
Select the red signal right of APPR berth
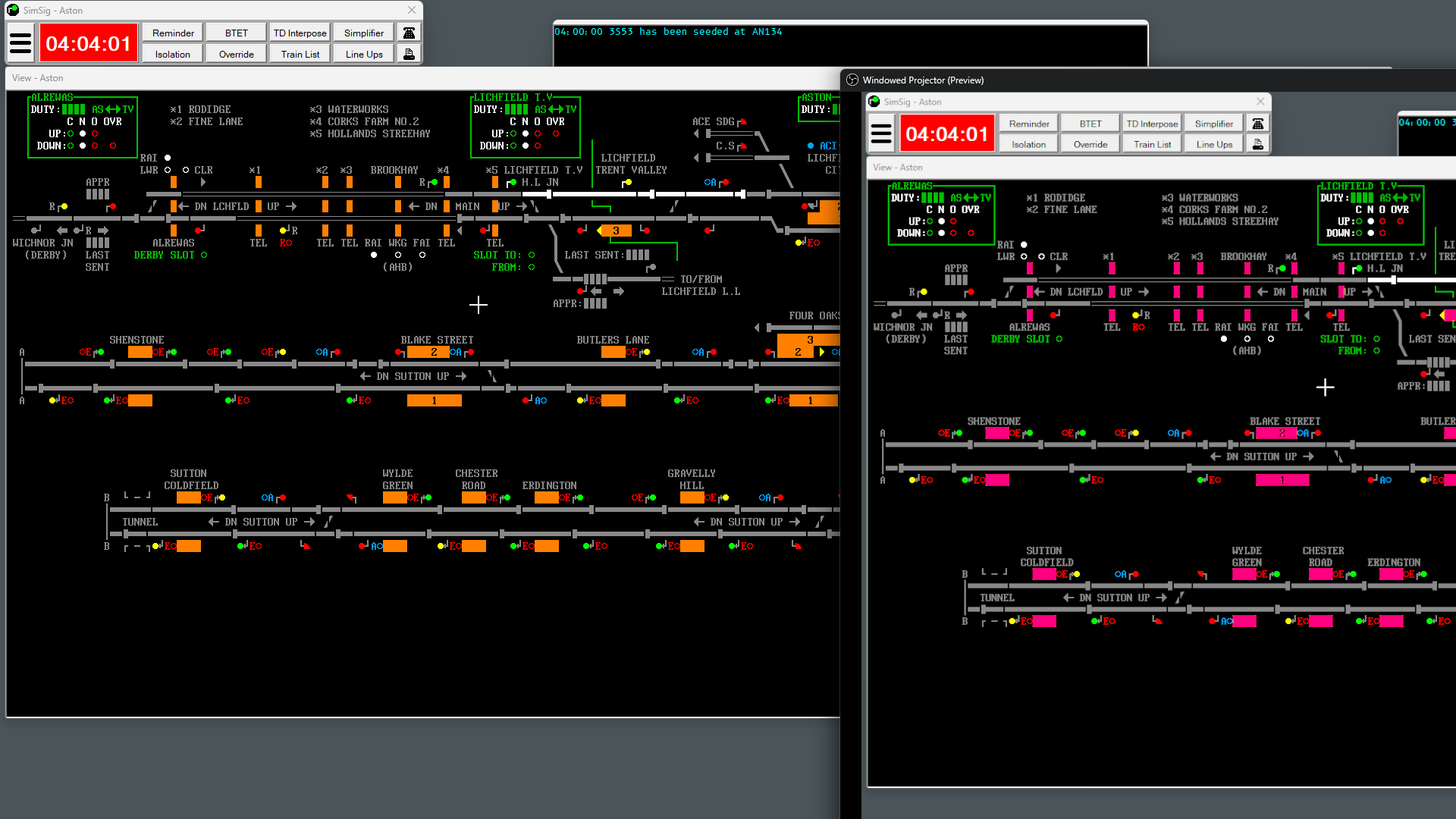coord(111,206)
